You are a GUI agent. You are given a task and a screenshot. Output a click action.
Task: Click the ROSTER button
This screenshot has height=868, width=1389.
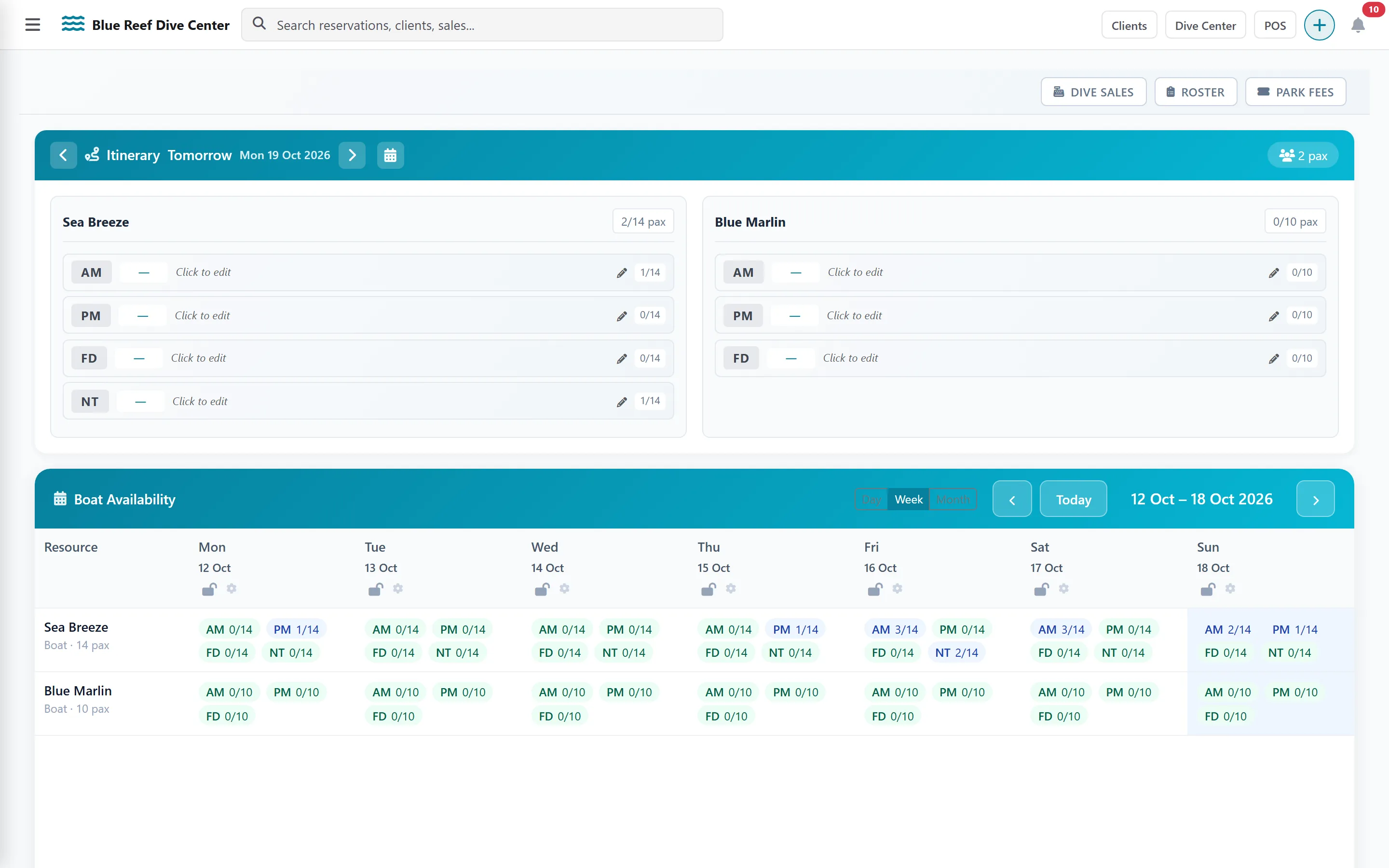point(1196,92)
